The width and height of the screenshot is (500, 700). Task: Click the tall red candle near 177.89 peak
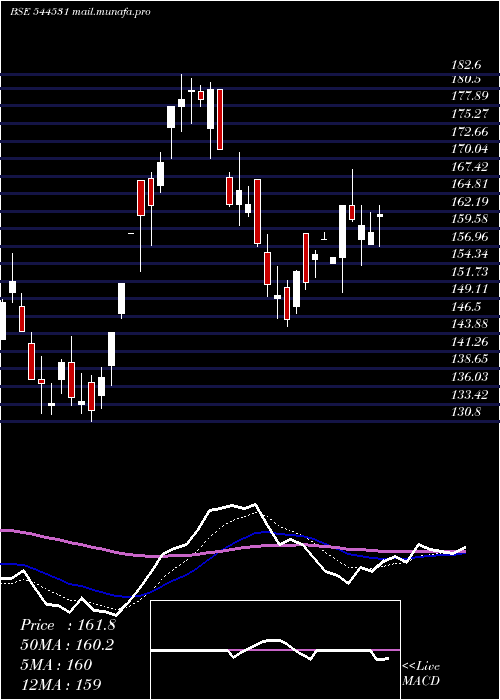pos(220,119)
